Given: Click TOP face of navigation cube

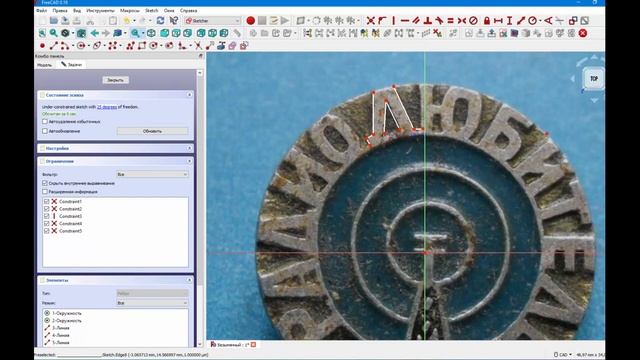Looking at the screenshot, I should (x=594, y=78).
